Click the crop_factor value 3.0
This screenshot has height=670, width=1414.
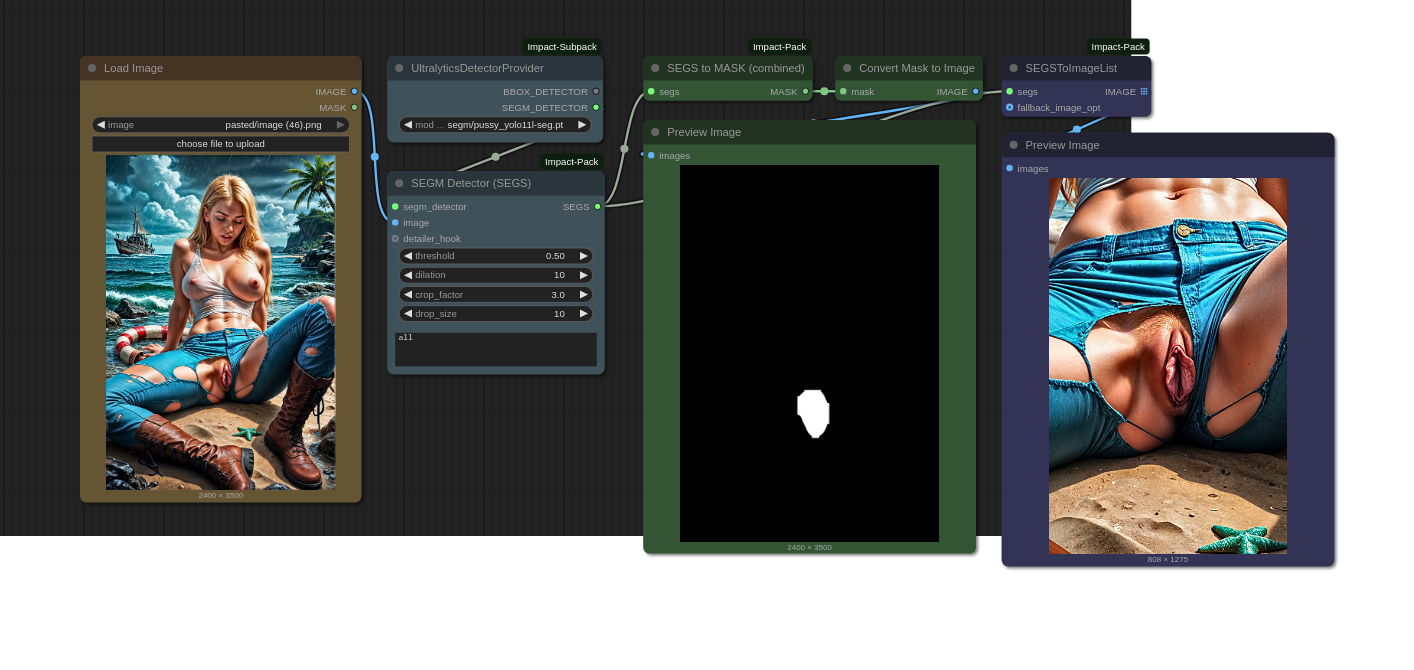tap(558, 295)
